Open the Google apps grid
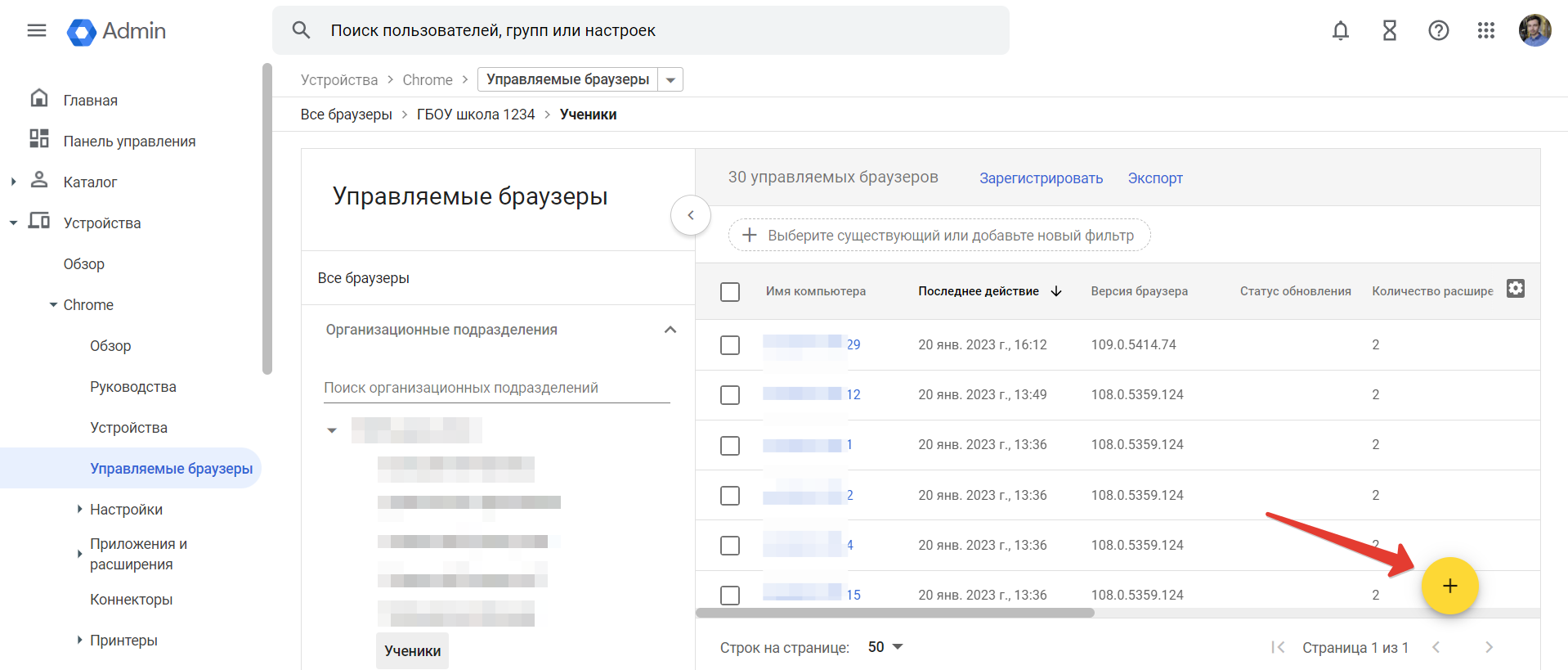 click(1486, 31)
